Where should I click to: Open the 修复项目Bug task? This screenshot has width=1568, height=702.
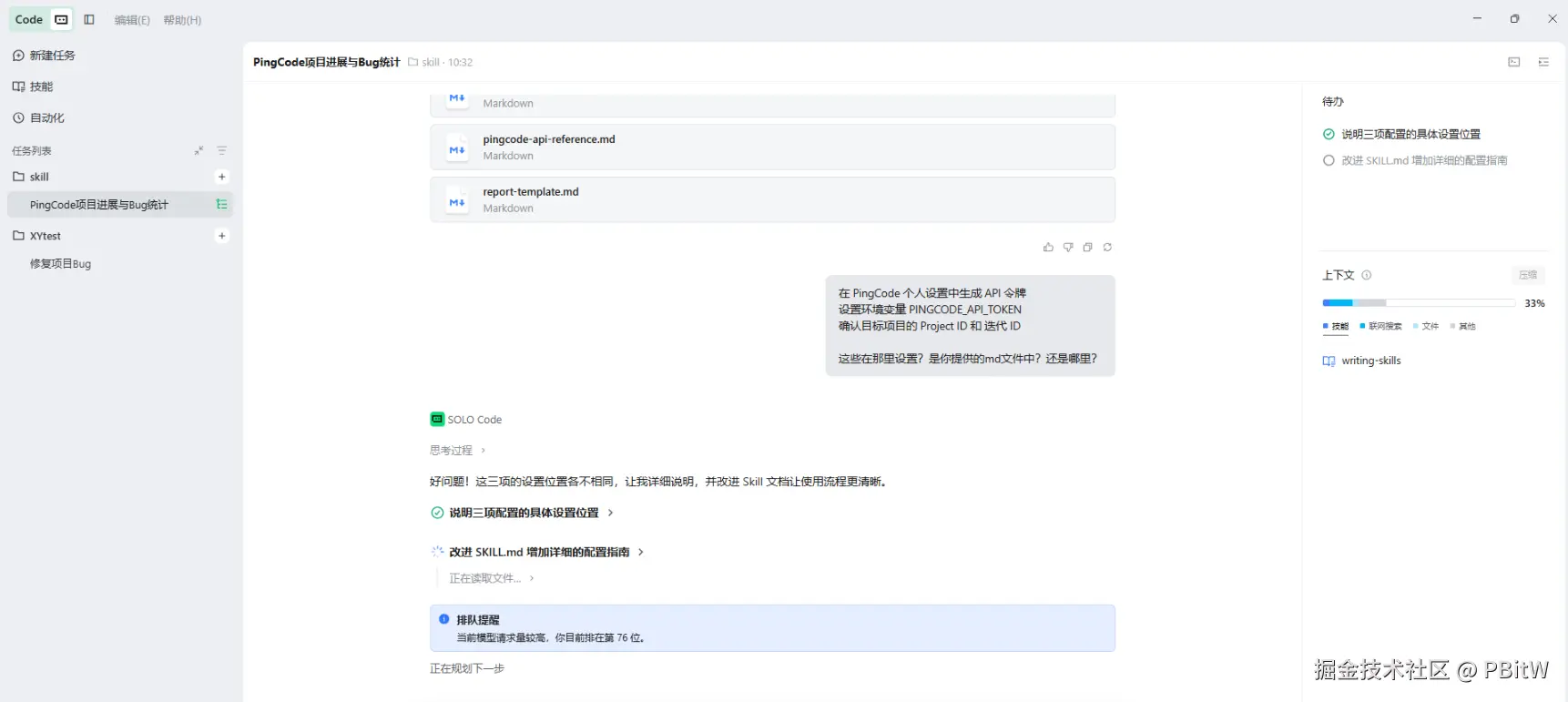60,264
